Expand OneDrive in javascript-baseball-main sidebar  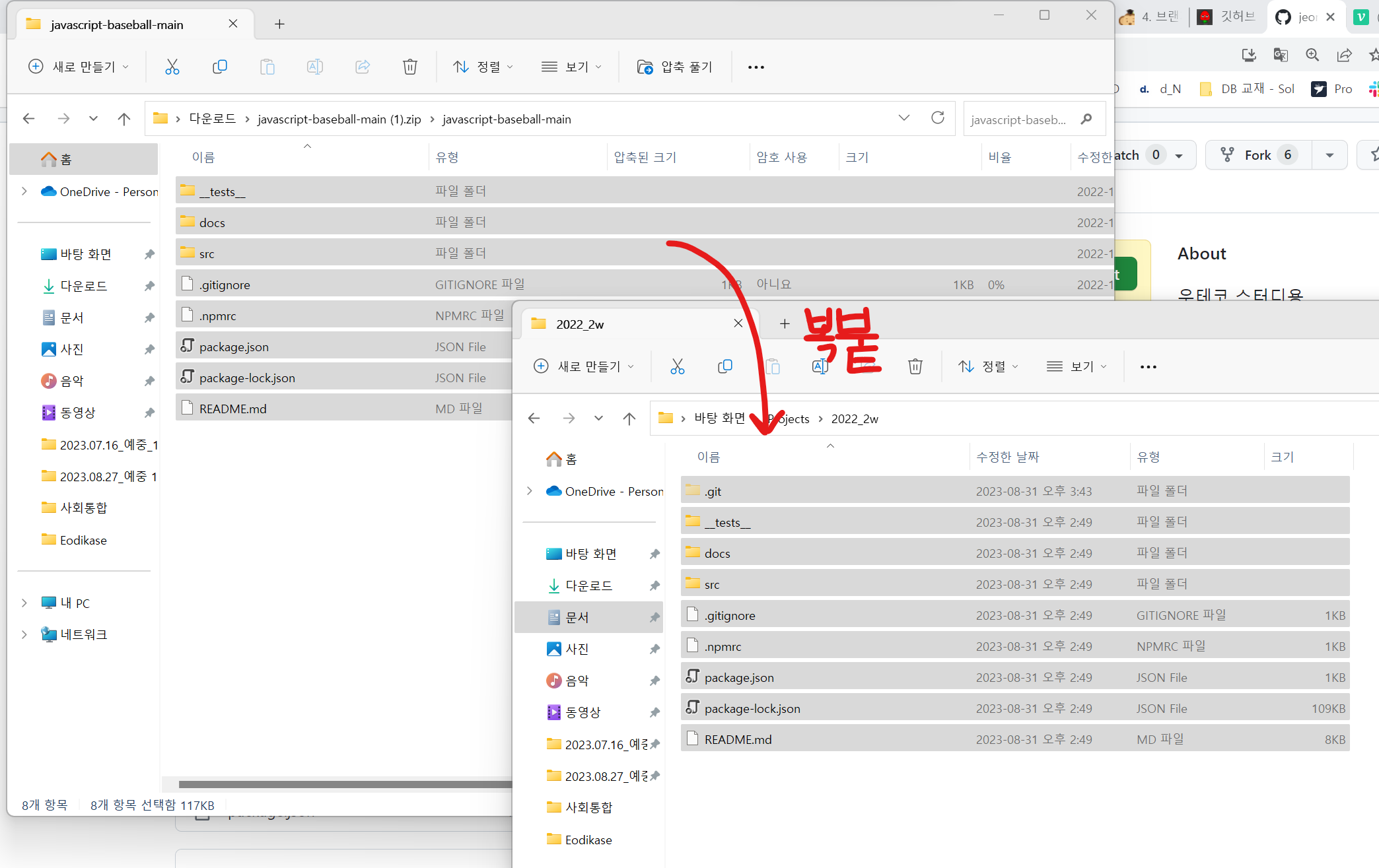[24, 191]
